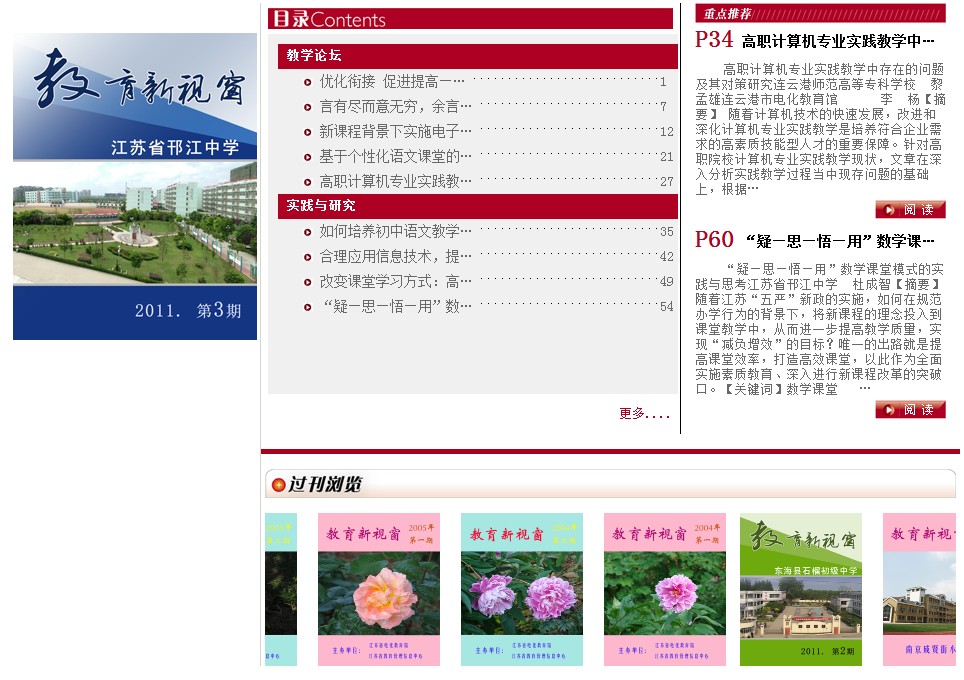The height and width of the screenshot is (680, 964).
Task: Open the 实践与研究 section header
Action: [x=320, y=206]
